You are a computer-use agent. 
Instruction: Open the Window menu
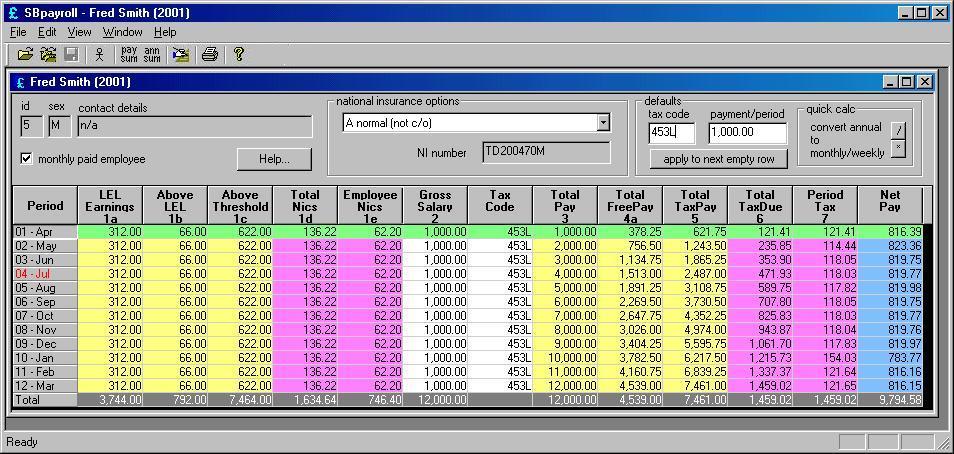coord(122,32)
